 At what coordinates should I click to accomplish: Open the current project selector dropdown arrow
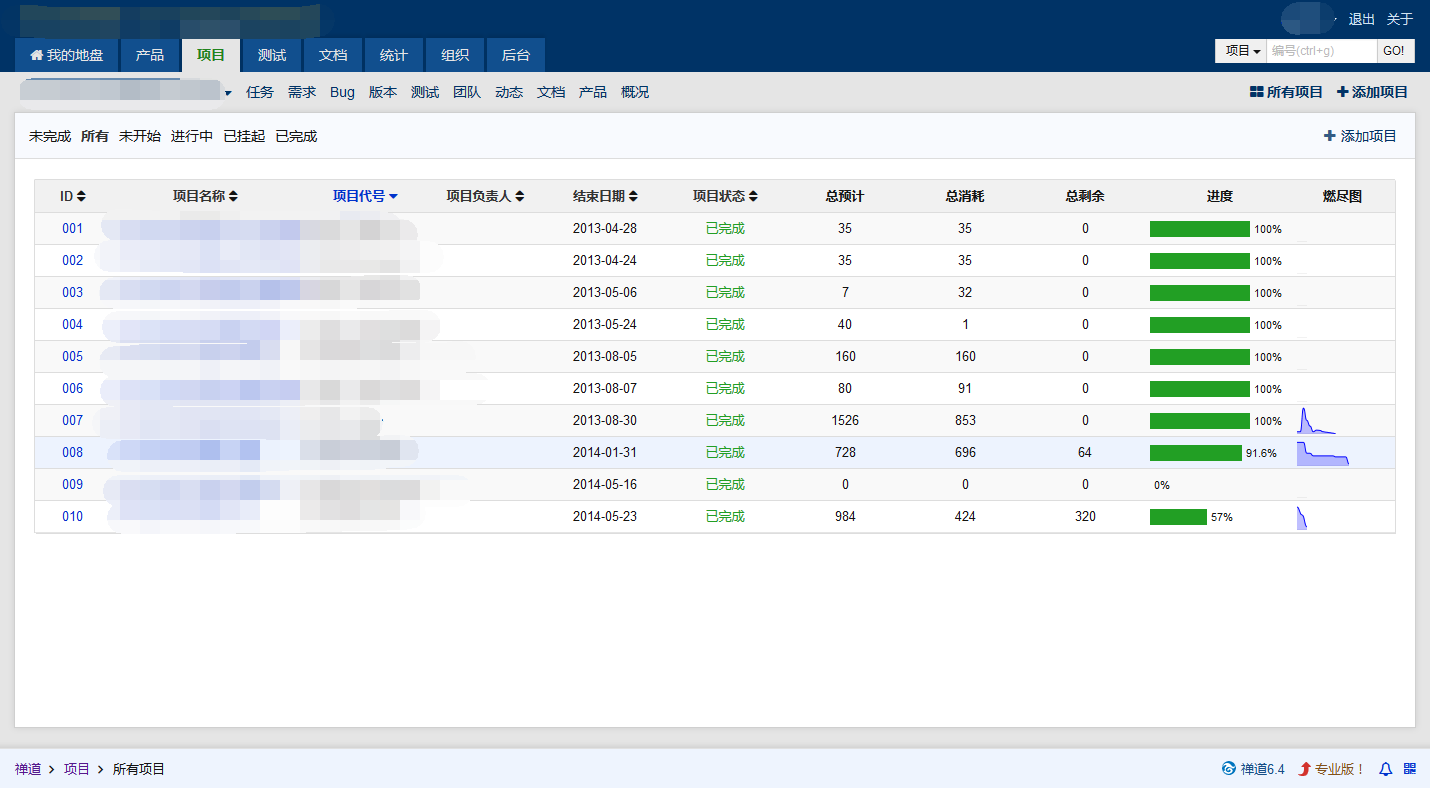(x=228, y=93)
